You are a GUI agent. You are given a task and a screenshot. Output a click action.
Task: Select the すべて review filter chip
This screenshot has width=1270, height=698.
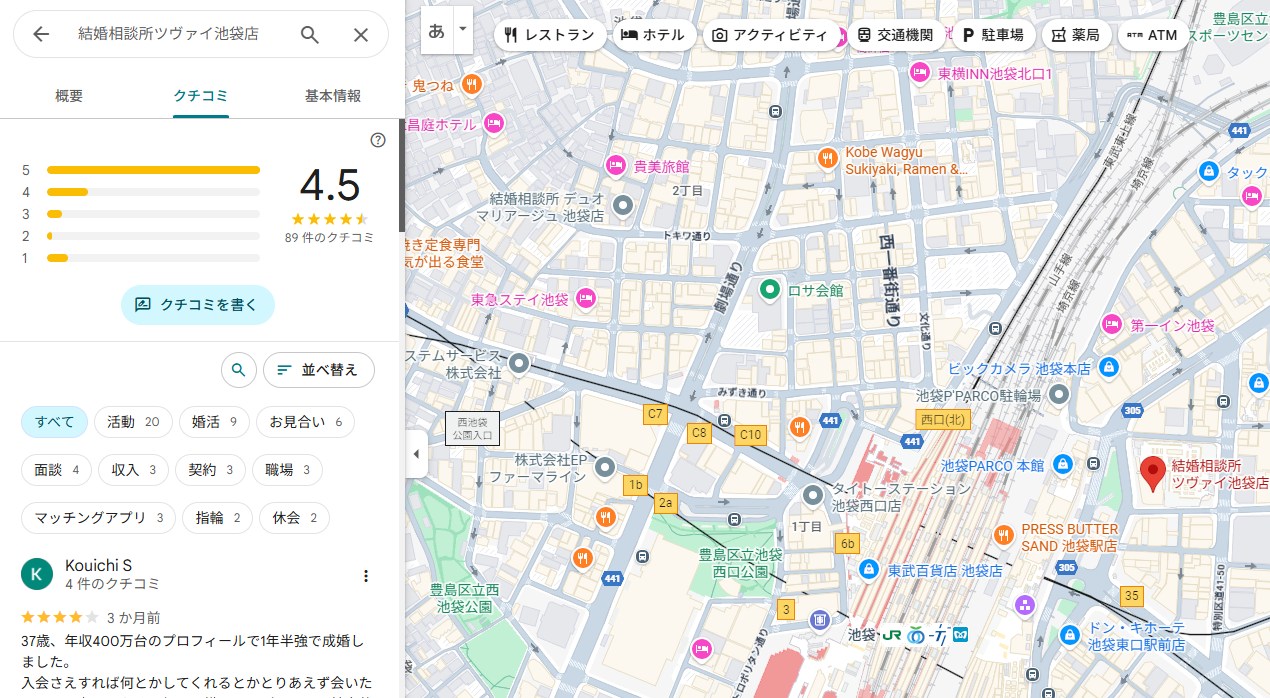click(55, 422)
